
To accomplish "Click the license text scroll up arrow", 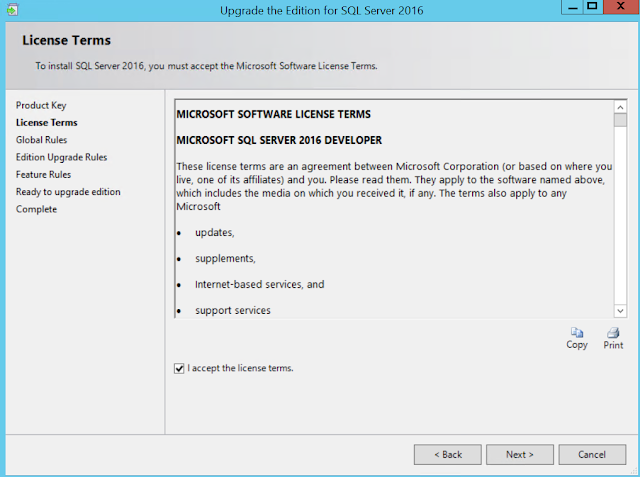I will click(x=620, y=107).
